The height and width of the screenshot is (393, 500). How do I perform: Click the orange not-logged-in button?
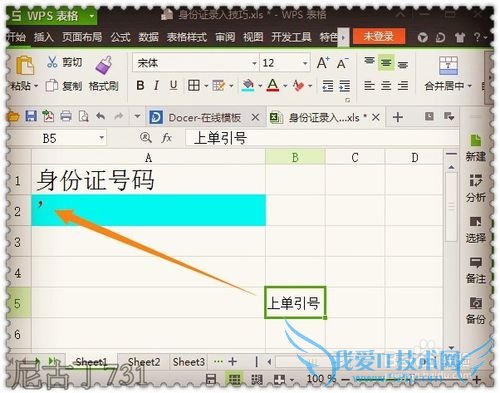click(379, 36)
